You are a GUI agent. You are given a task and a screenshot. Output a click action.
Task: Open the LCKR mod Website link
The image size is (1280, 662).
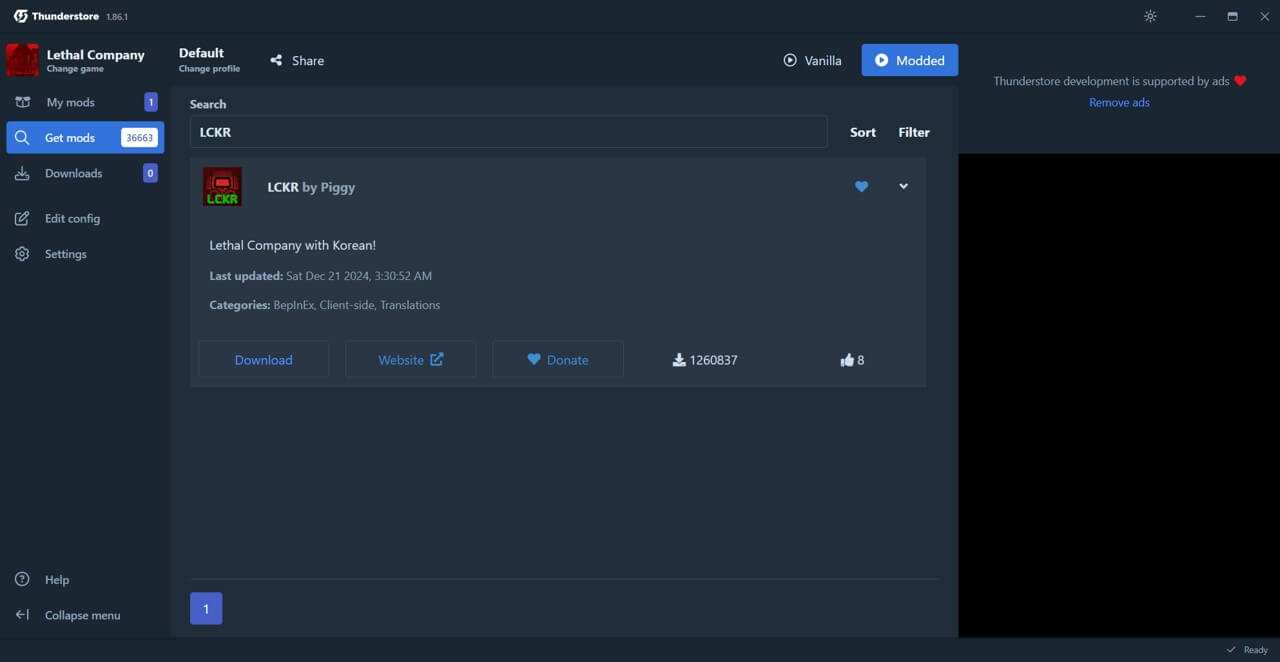[410, 360]
